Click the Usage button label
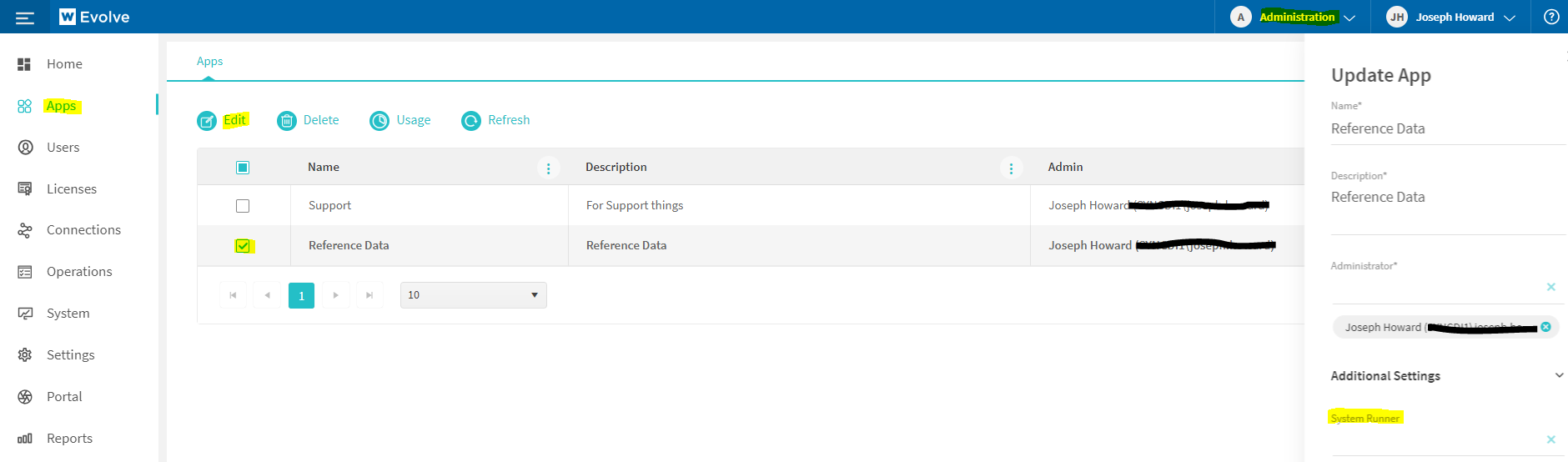1568x462 pixels. (x=414, y=120)
